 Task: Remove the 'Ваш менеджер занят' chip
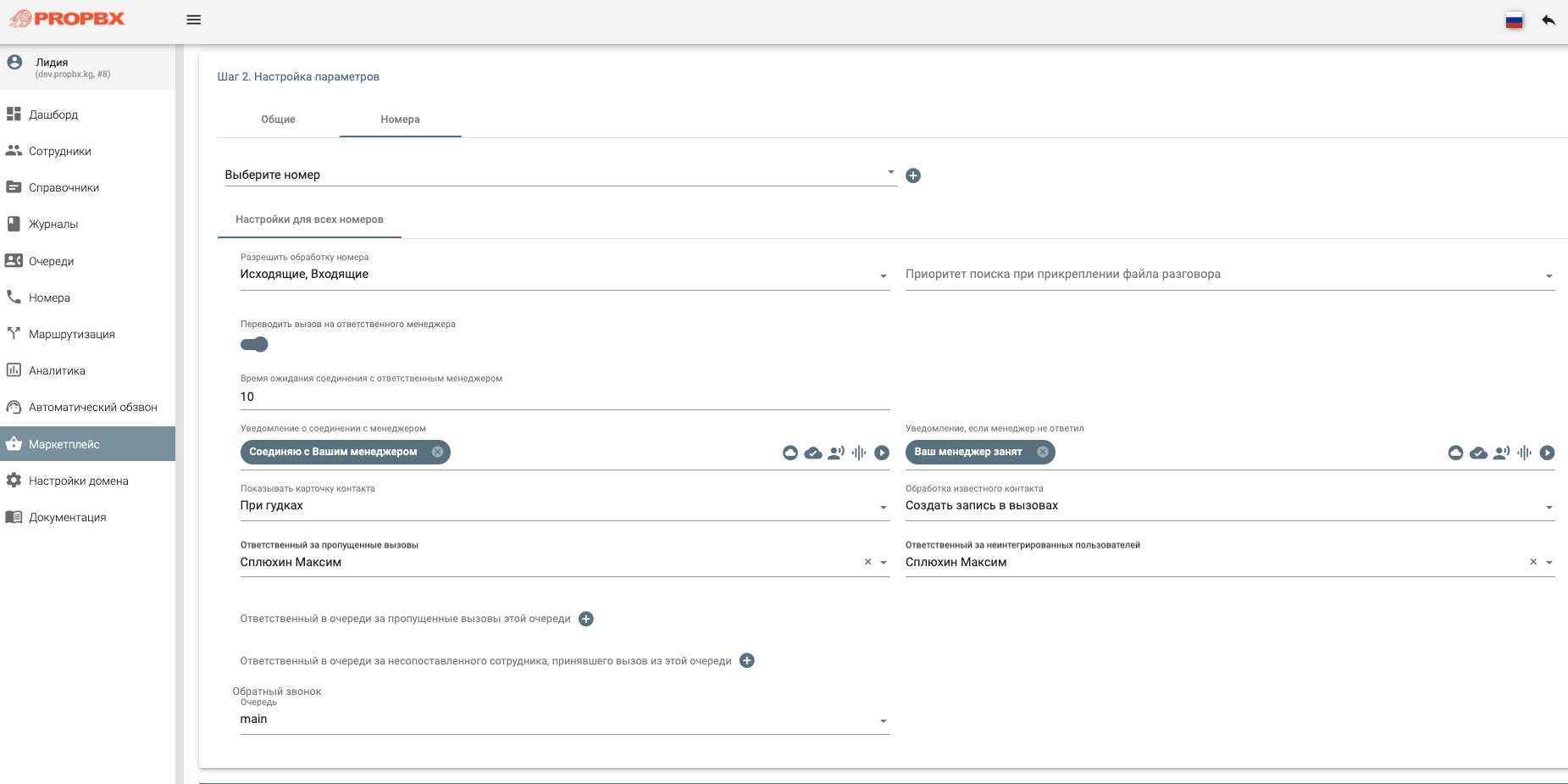(x=1043, y=452)
